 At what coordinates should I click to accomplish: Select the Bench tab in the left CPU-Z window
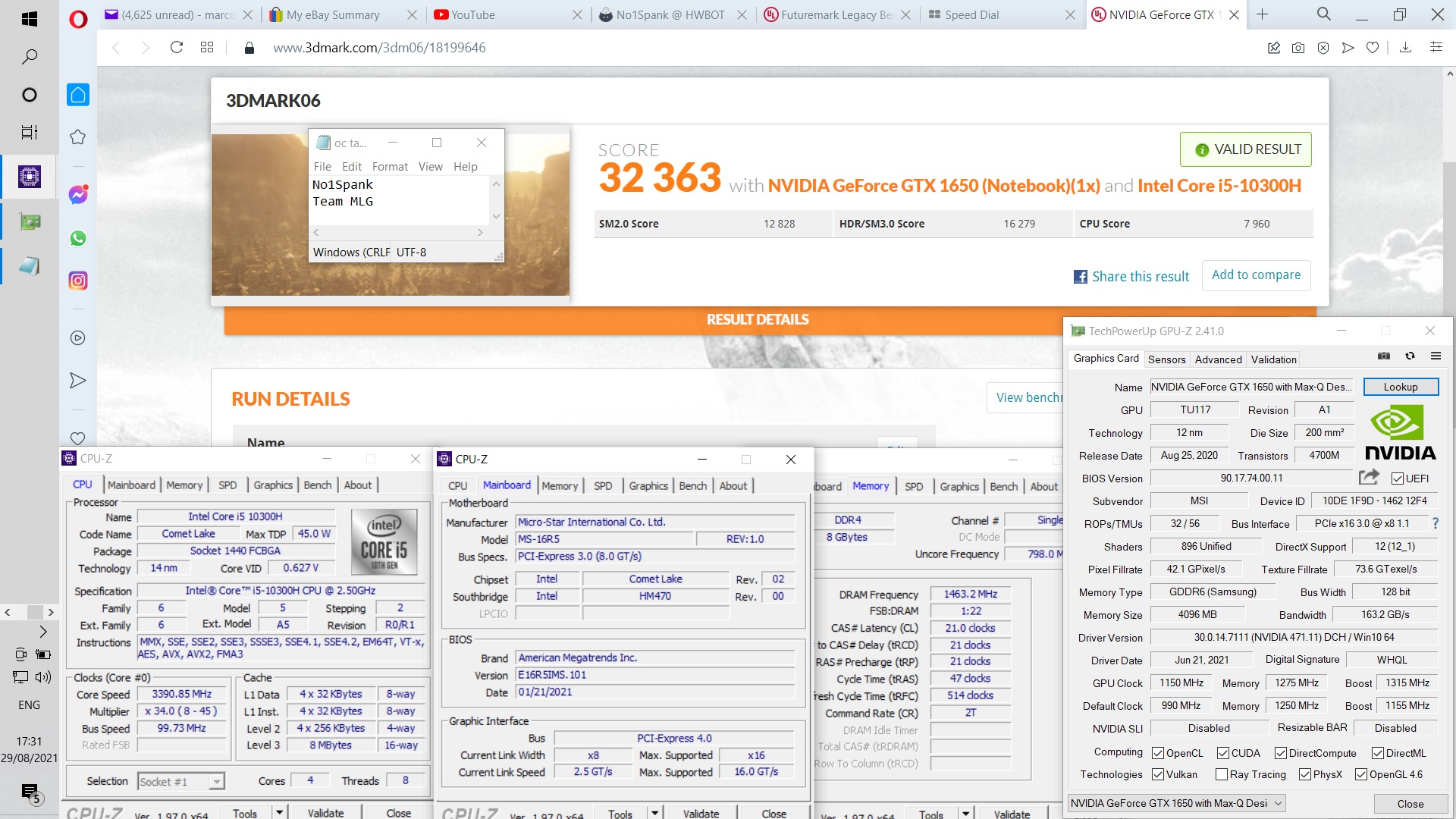tap(318, 485)
